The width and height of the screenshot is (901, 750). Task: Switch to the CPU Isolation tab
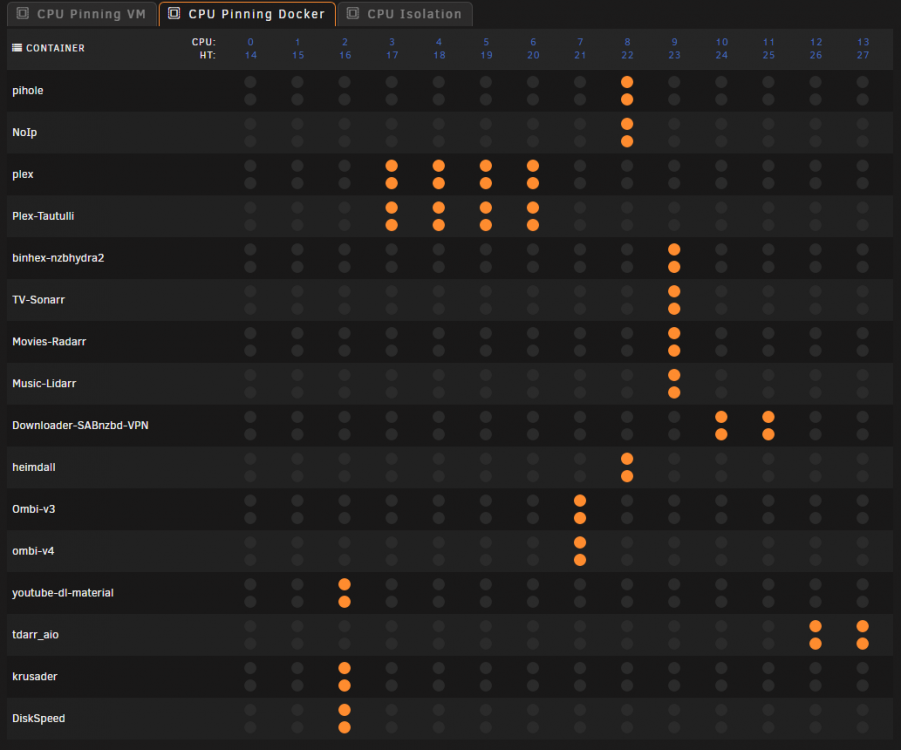click(405, 14)
